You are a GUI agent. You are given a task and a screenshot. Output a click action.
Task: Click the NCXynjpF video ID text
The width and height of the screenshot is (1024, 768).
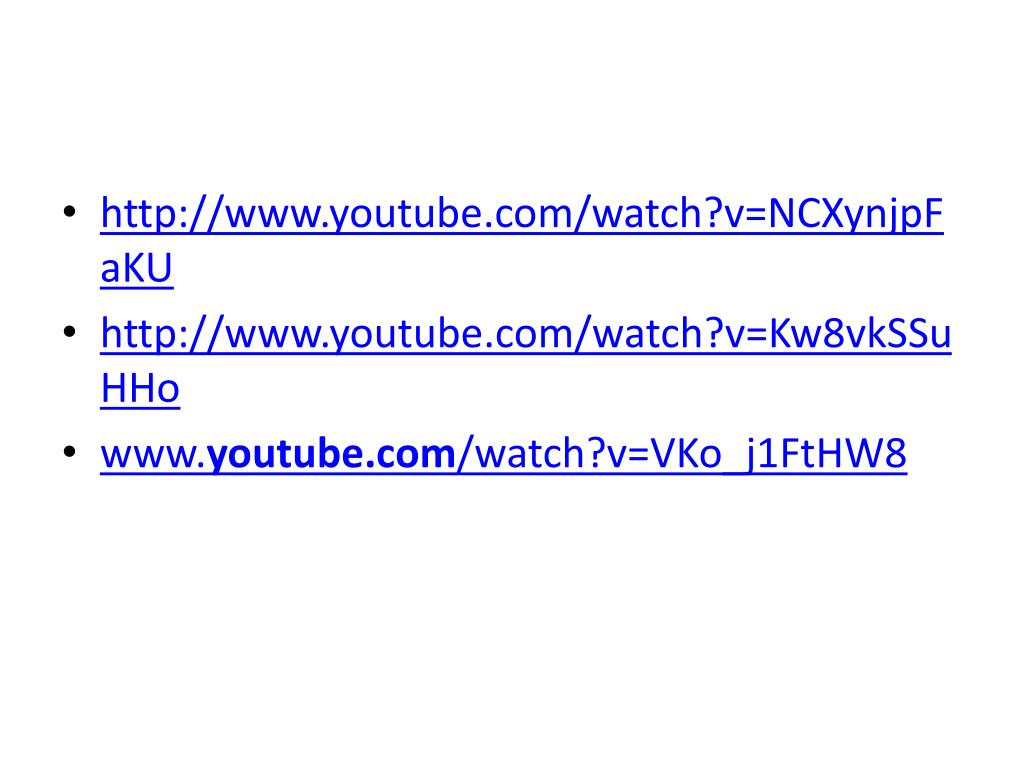[x=856, y=214]
